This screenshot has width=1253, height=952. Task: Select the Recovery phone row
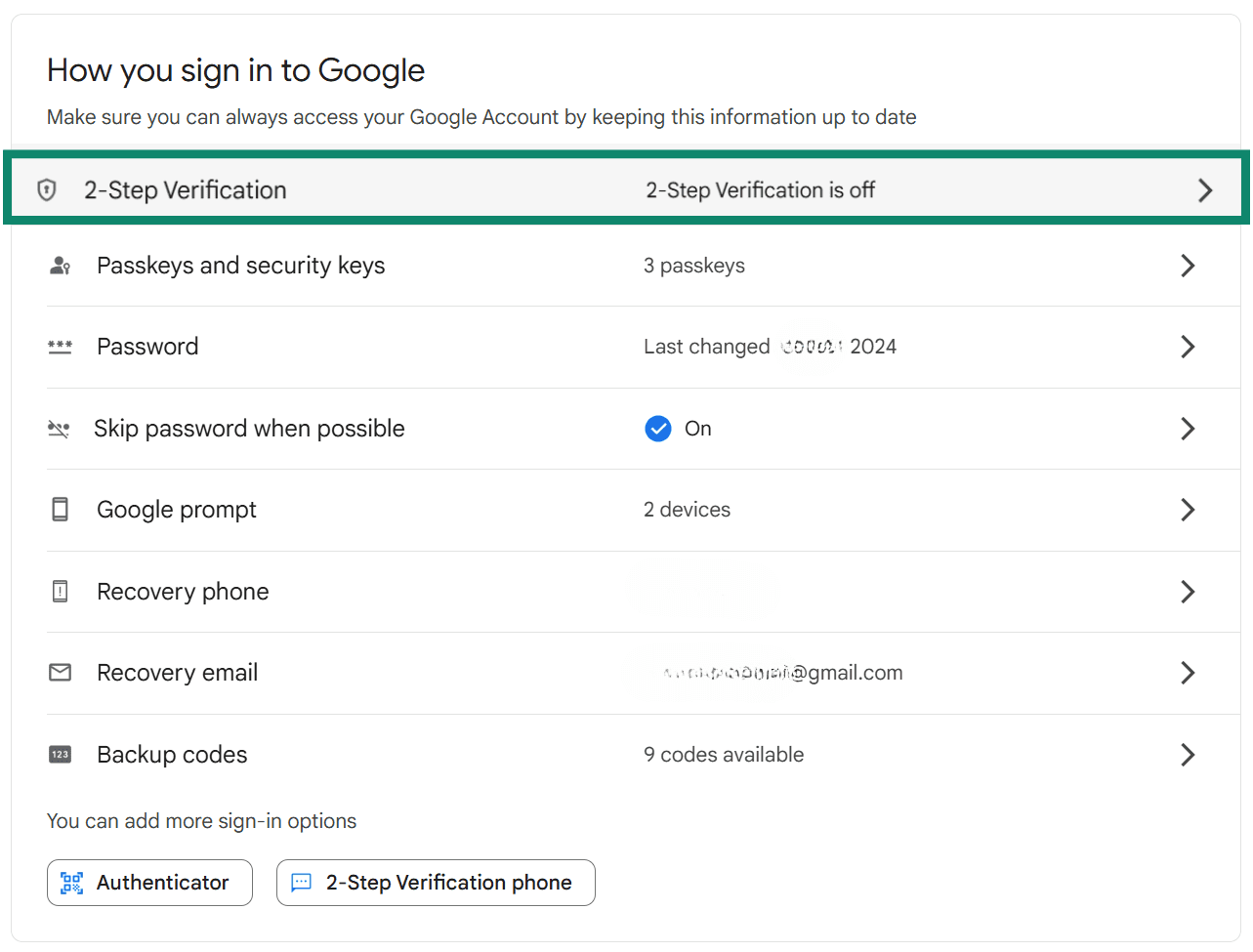click(625, 591)
